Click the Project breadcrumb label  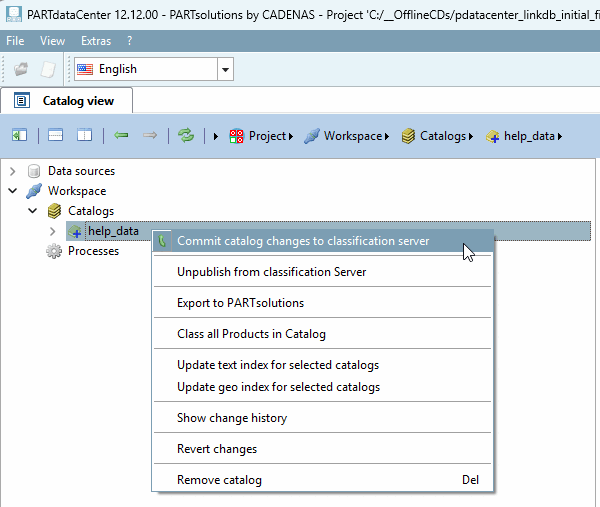click(267, 136)
